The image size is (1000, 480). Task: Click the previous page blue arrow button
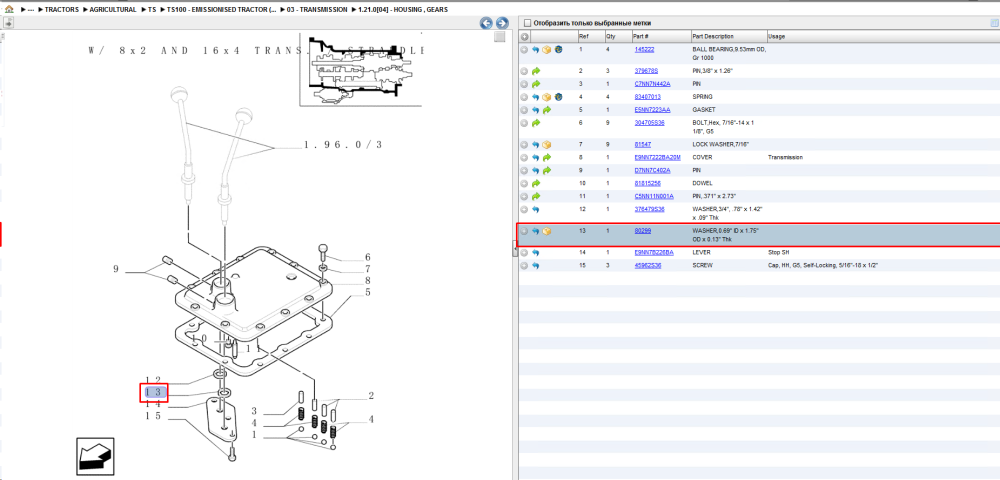click(x=486, y=23)
